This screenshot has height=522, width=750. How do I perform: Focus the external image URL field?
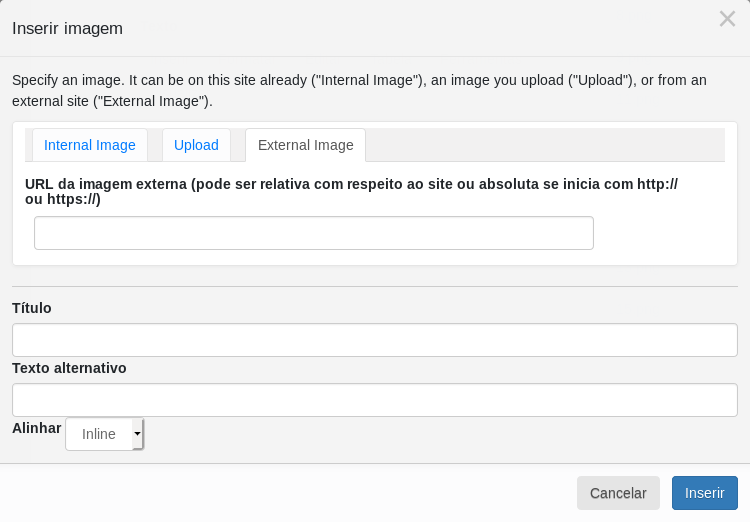click(x=313, y=233)
